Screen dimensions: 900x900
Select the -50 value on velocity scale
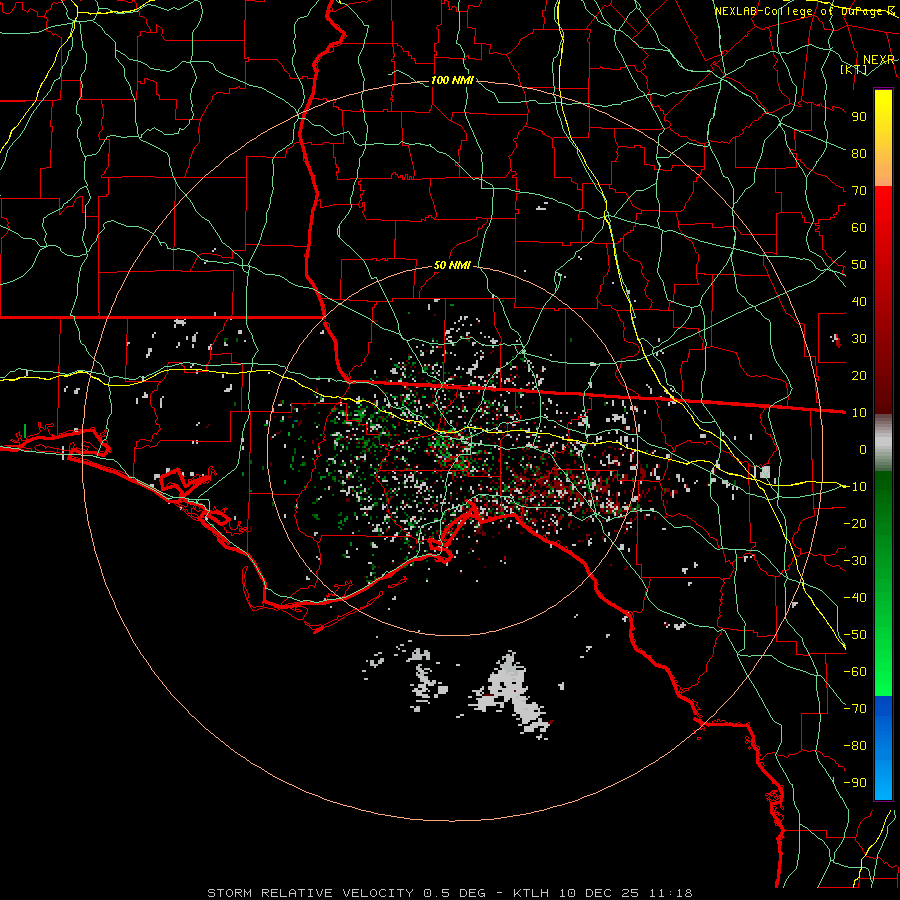tap(855, 635)
